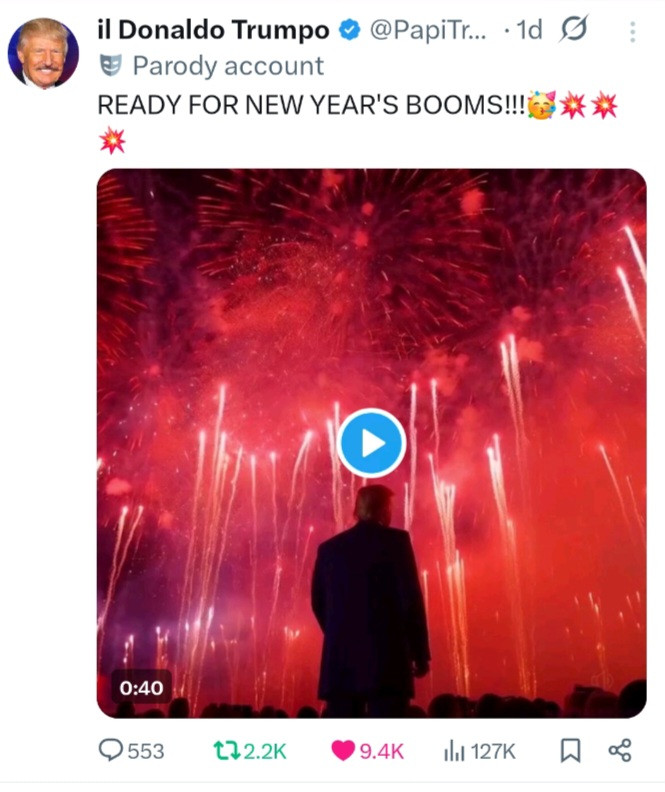
Task: Open the share icon menu
Action: click(x=620, y=751)
